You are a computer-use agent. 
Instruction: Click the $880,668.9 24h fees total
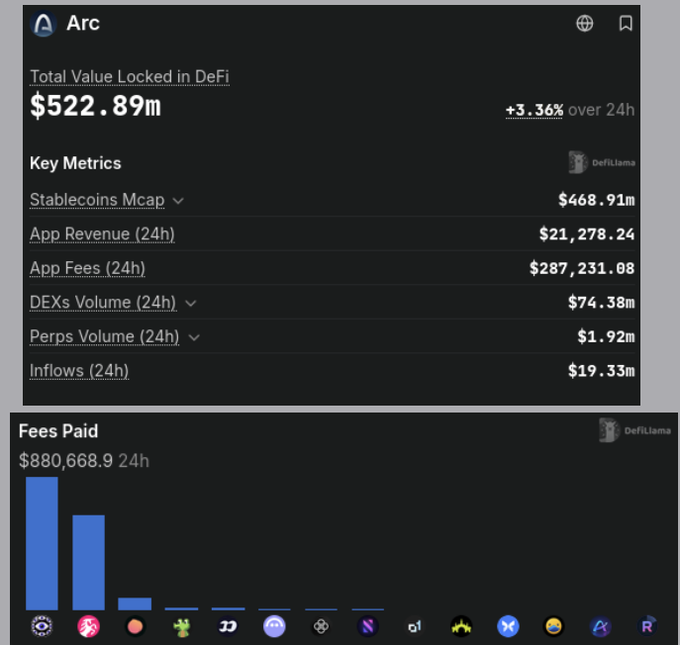84,461
